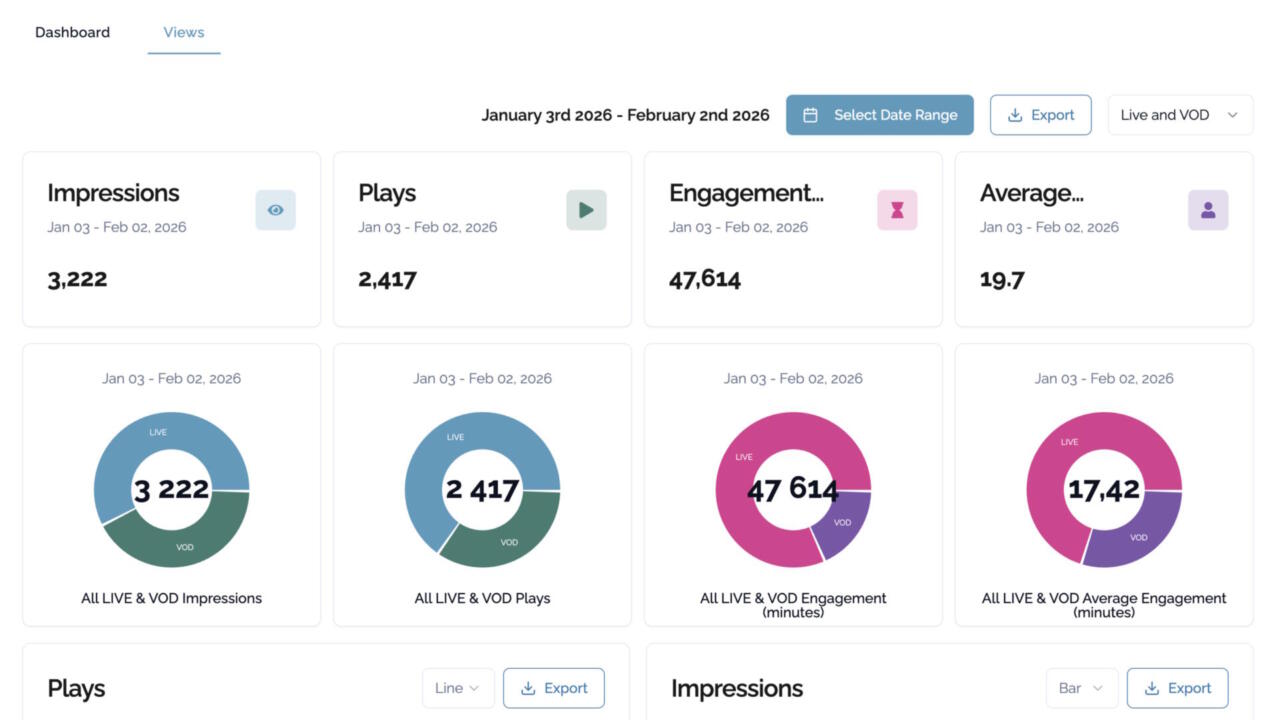
Task: Click the calendar icon in Select Date Range
Action: click(811, 115)
